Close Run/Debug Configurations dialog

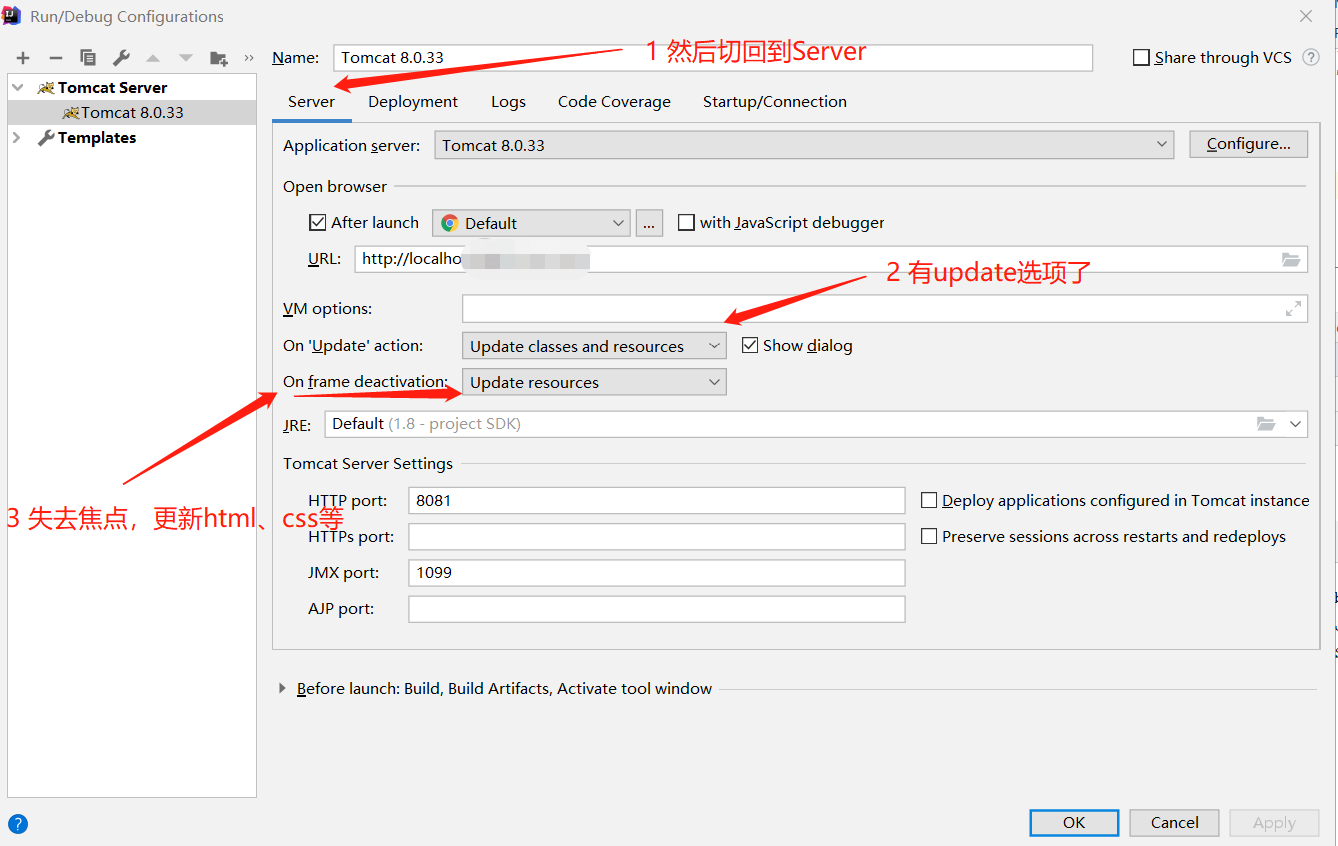(1306, 16)
